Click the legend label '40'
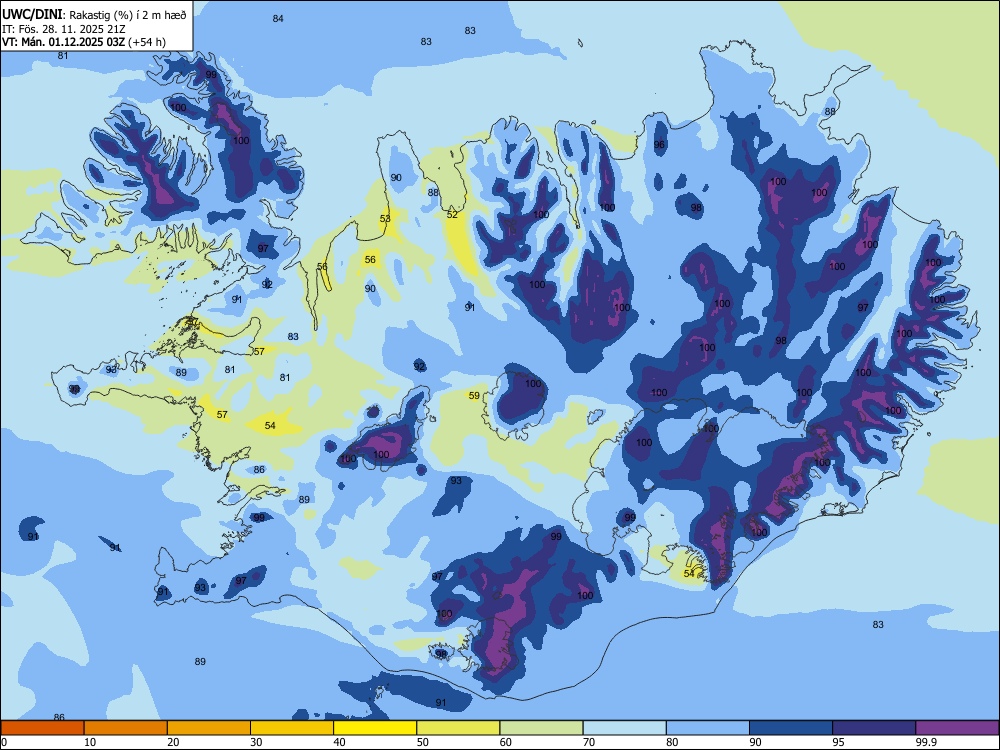Image resolution: width=1000 pixels, height=750 pixels. pyautogui.click(x=340, y=742)
